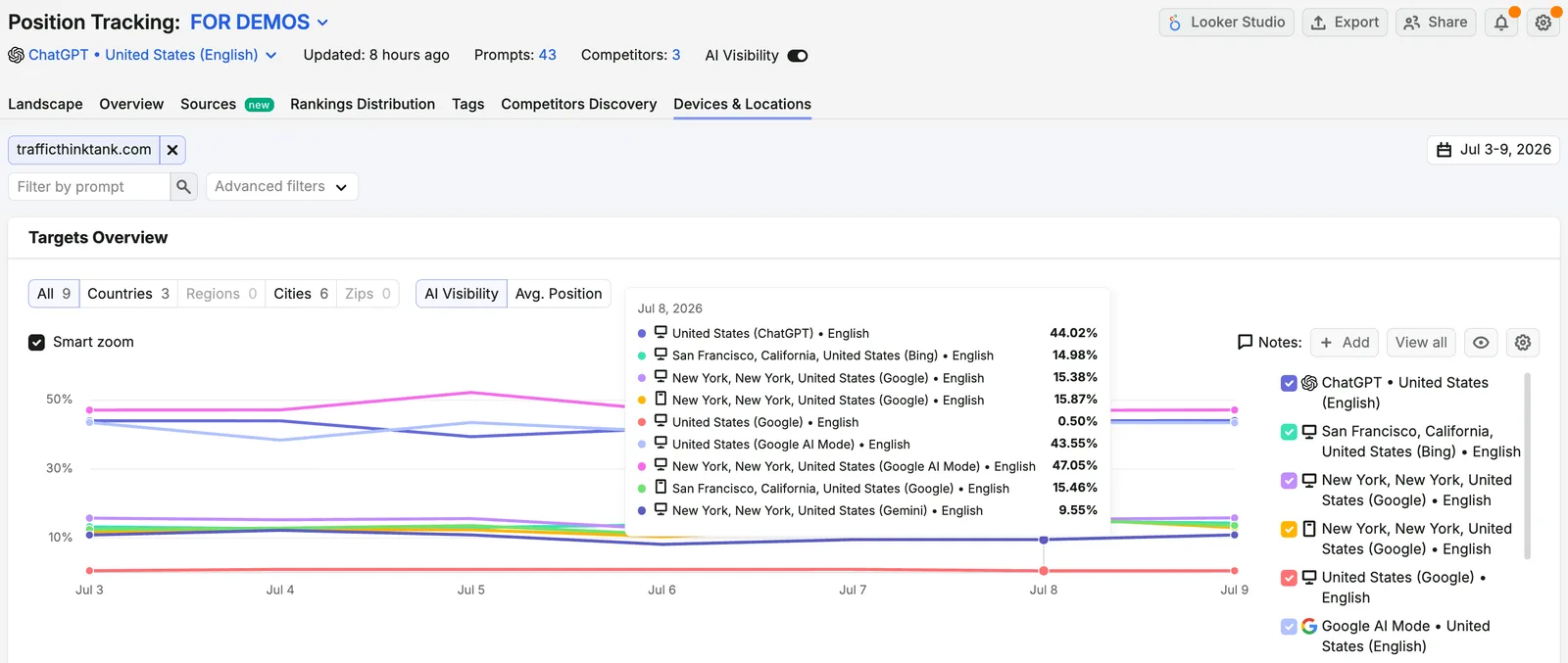Open the Prompts count link 43
Screen dimensions: 1568x663
coord(547,55)
